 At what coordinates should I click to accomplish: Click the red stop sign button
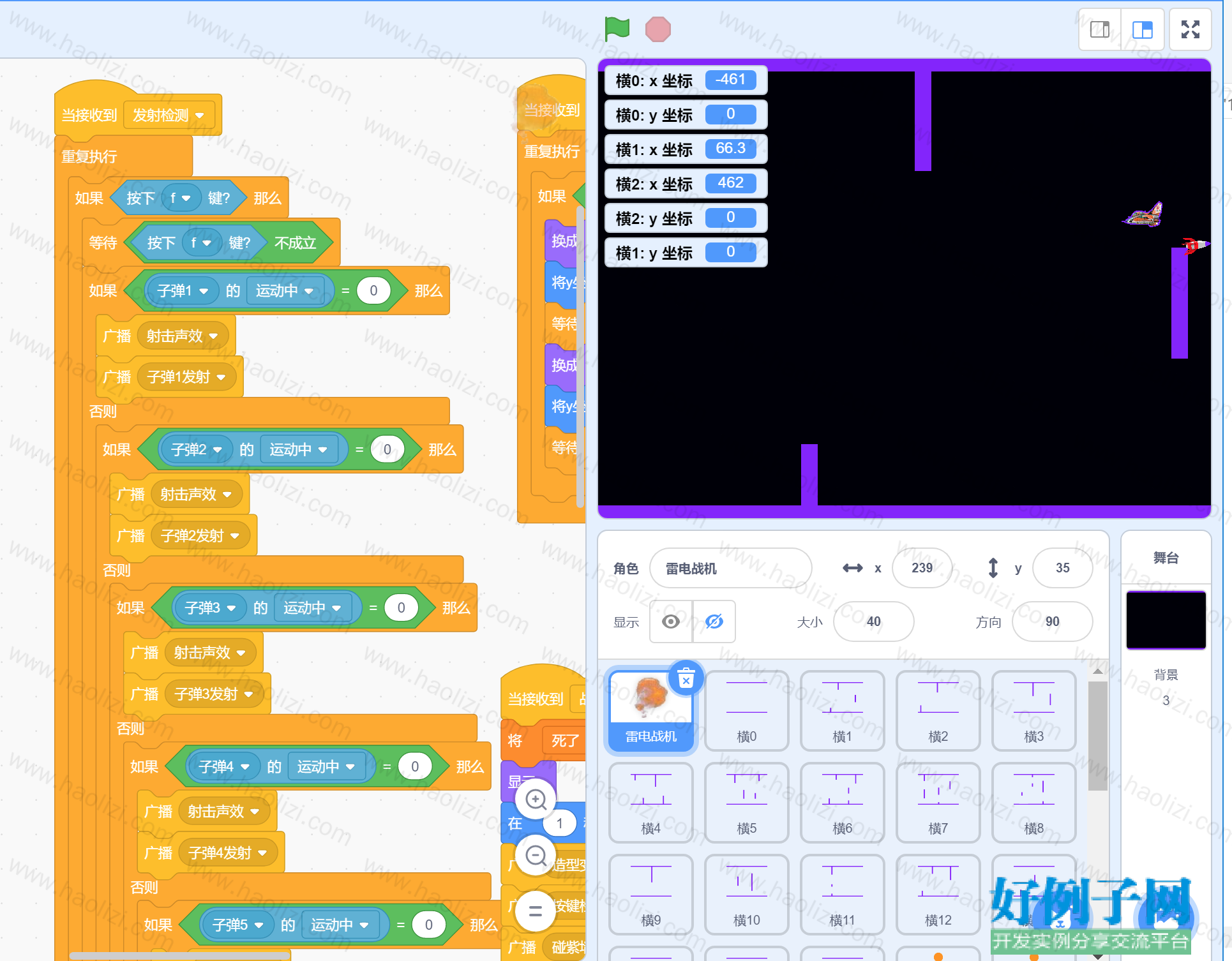coord(658,29)
